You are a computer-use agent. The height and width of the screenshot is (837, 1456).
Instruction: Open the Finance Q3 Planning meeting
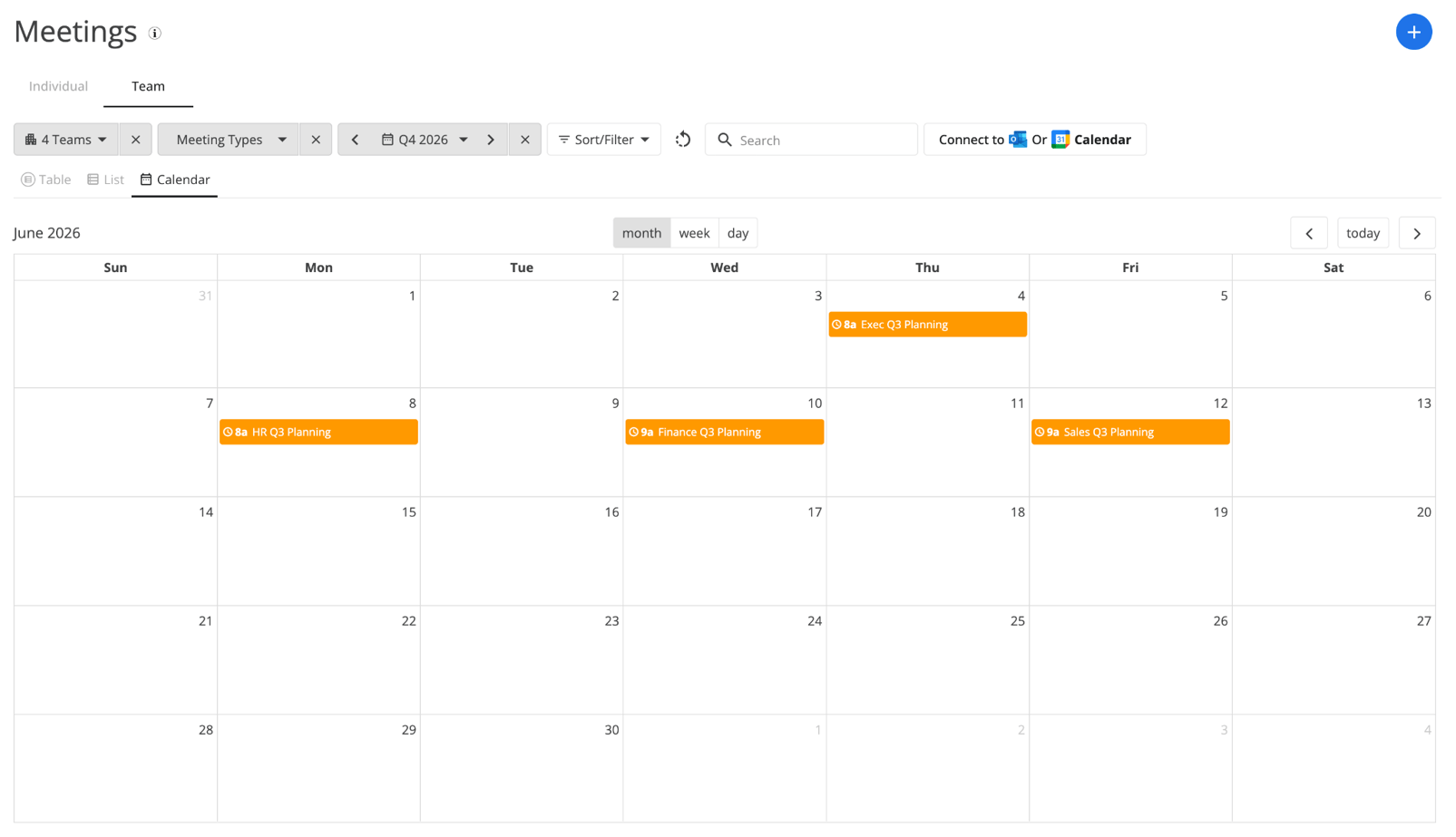pos(724,433)
